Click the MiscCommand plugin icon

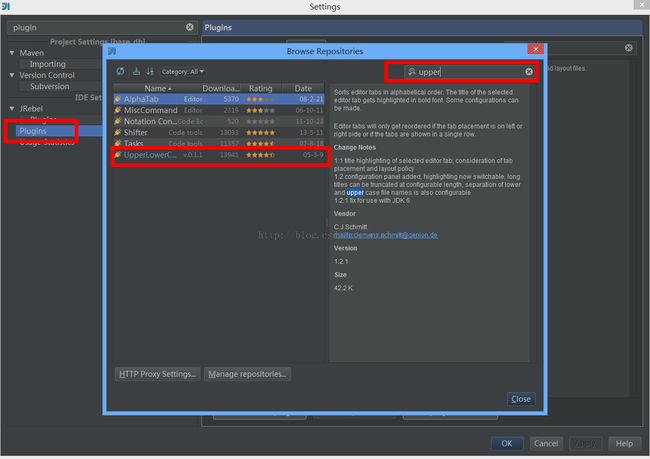click(x=118, y=110)
